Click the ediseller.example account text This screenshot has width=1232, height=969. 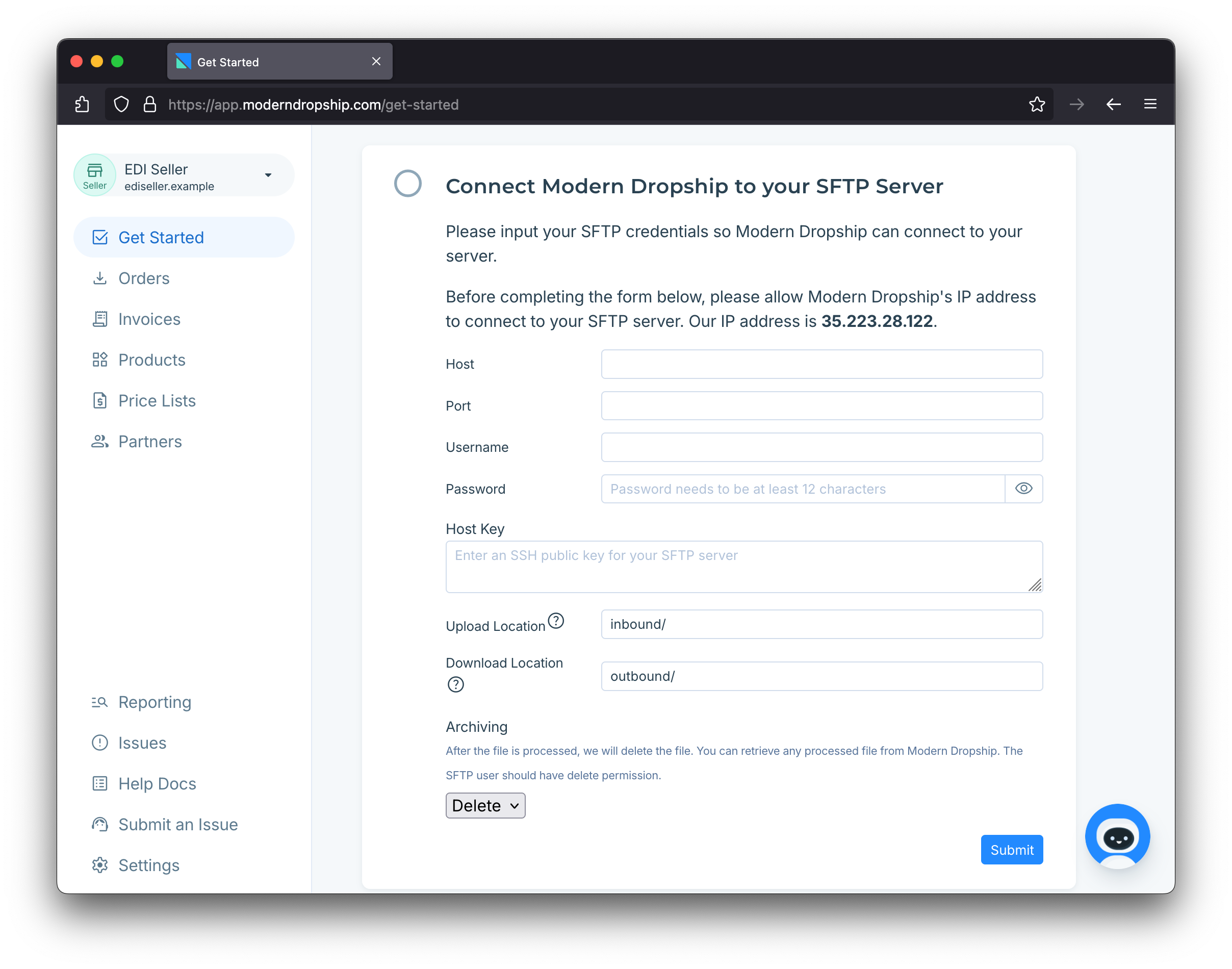point(169,186)
